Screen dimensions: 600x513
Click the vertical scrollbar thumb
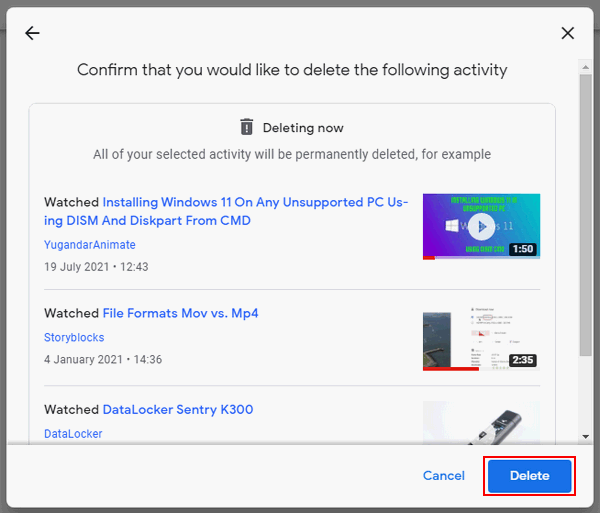(x=586, y=215)
